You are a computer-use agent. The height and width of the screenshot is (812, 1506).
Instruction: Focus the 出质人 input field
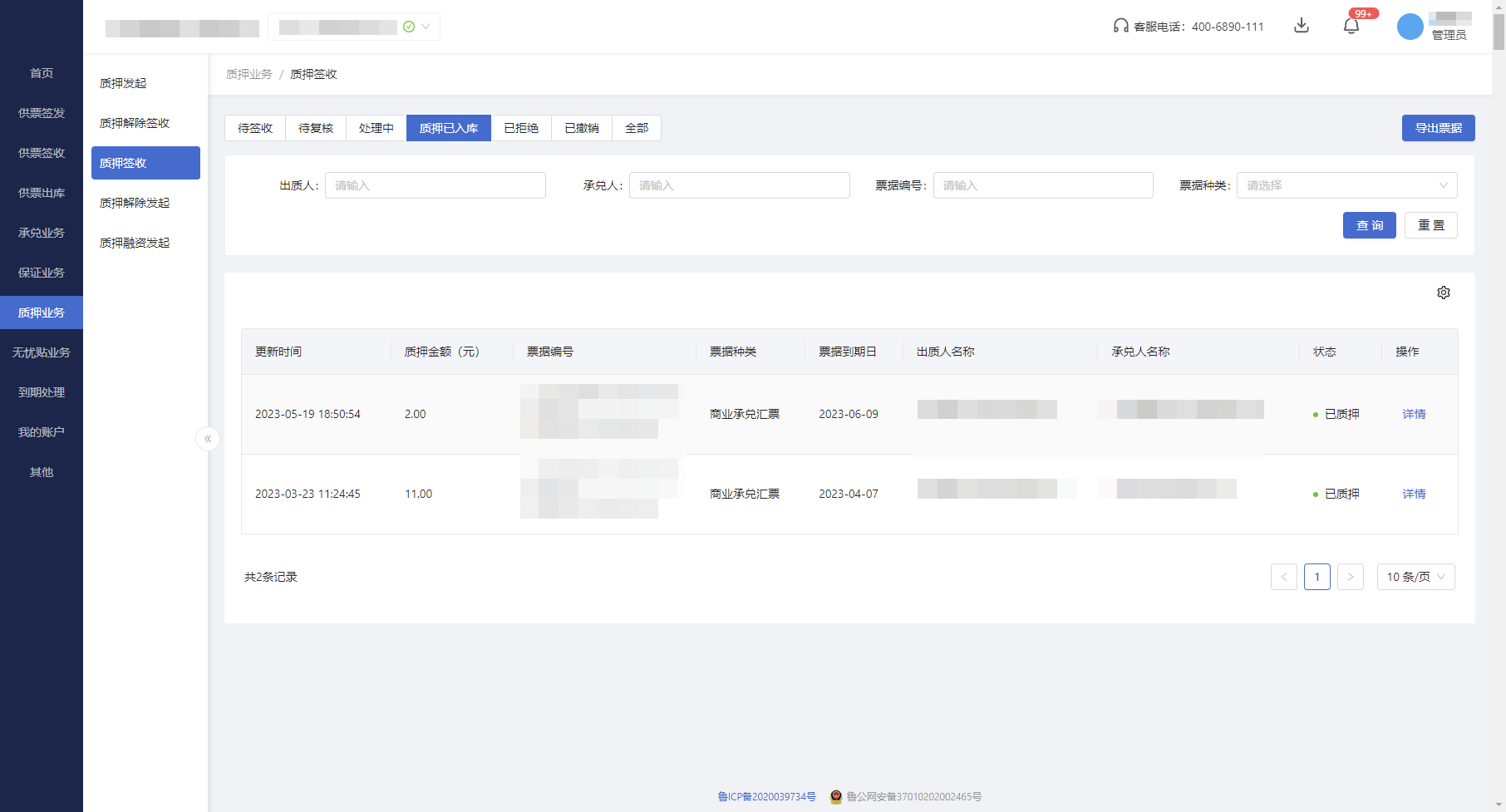[x=435, y=185]
